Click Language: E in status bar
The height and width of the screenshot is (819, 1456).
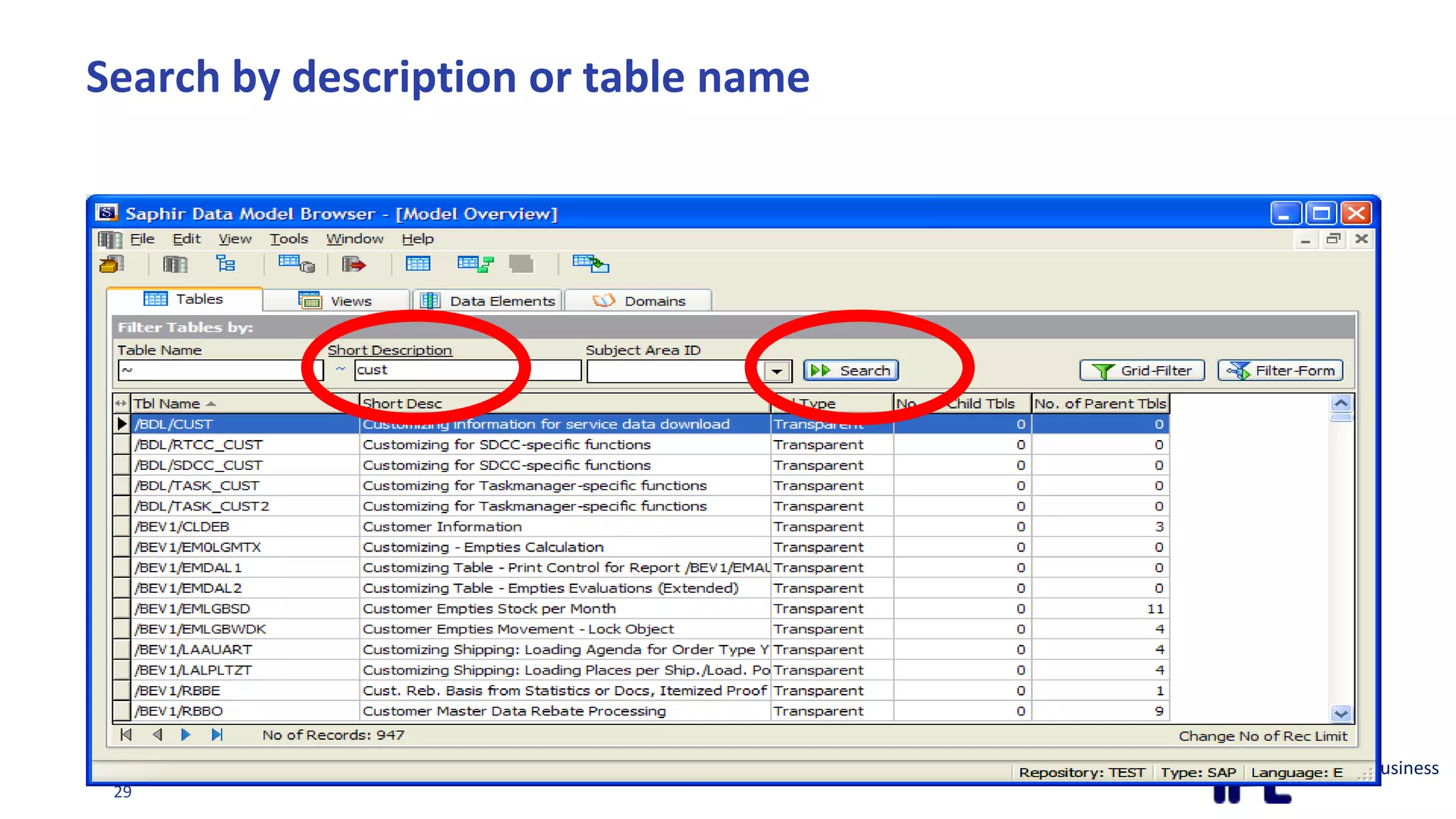click(1297, 773)
